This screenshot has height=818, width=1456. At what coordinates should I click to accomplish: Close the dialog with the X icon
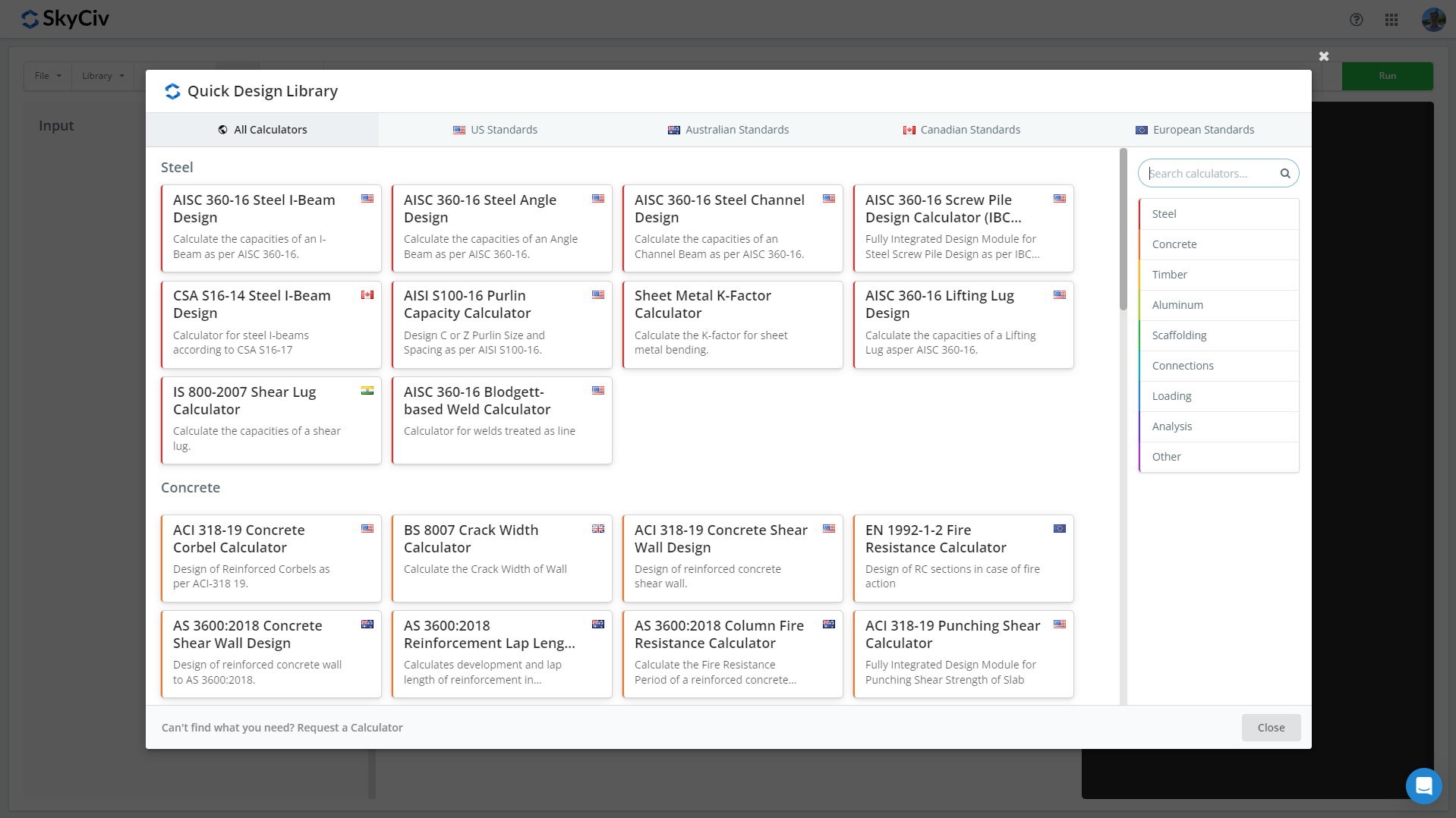1323,56
